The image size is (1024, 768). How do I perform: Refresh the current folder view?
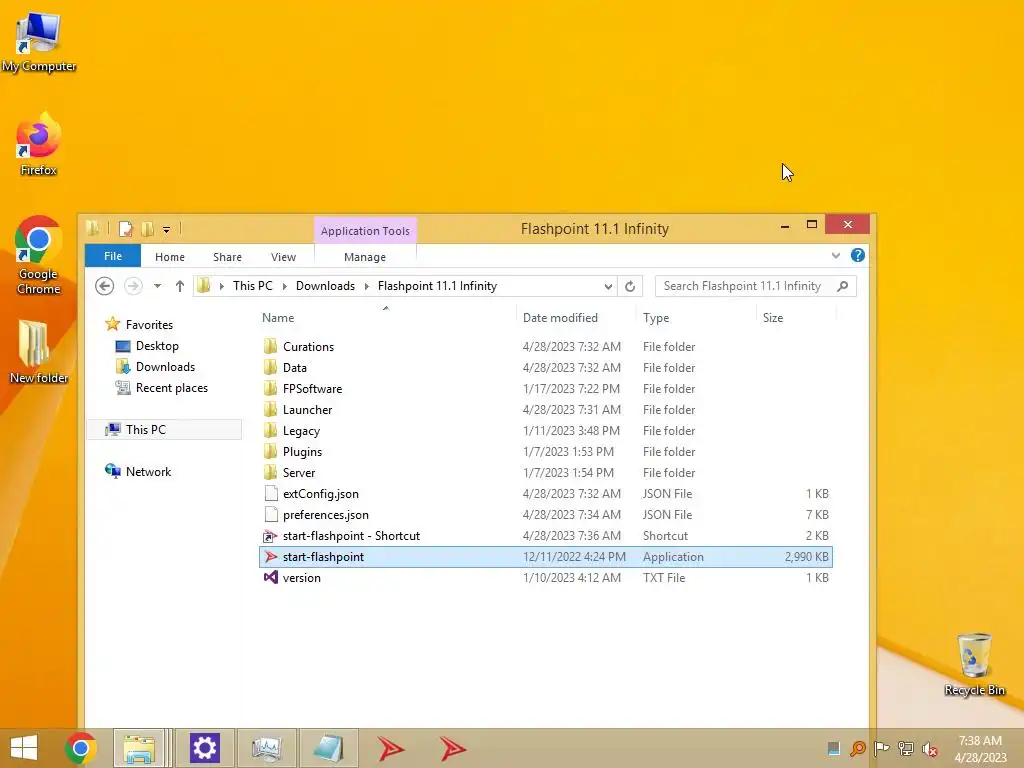[x=630, y=286]
